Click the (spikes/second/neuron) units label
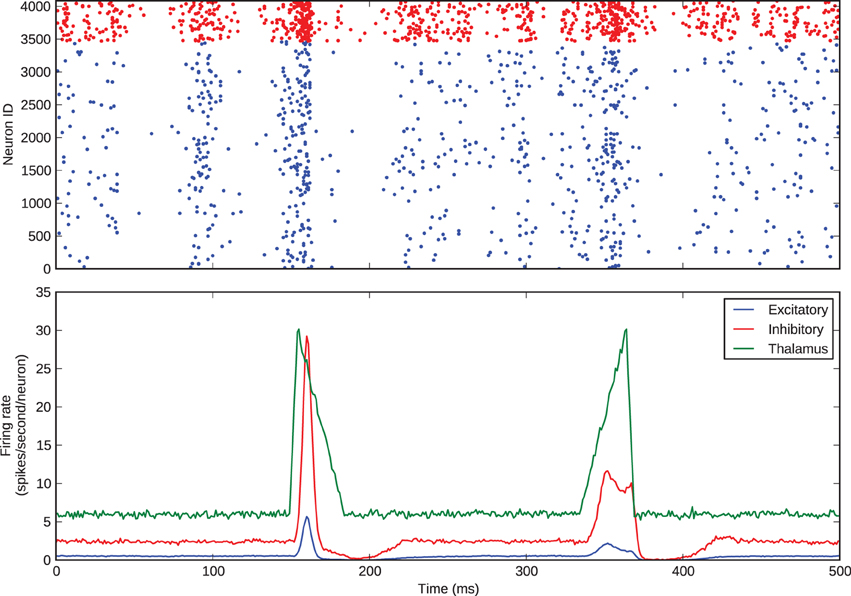This screenshot has width=851, height=596. click(23, 426)
